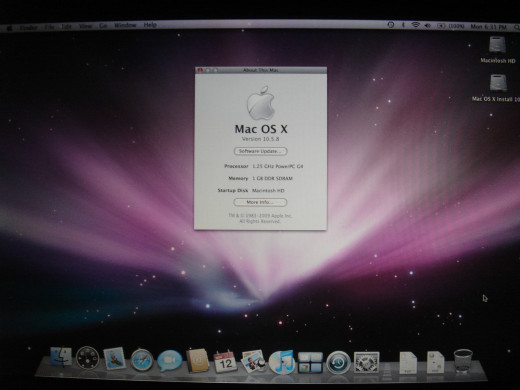Open System Preferences from the Dock
Image resolution: width=520 pixels, height=390 pixels.
click(x=366, y=362)
